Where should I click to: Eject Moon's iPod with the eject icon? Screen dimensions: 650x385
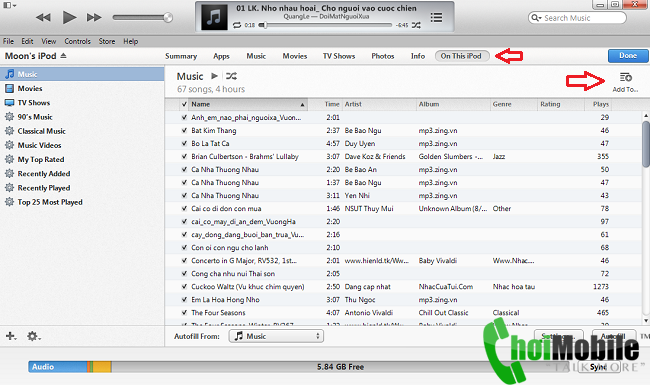[63, 55]
